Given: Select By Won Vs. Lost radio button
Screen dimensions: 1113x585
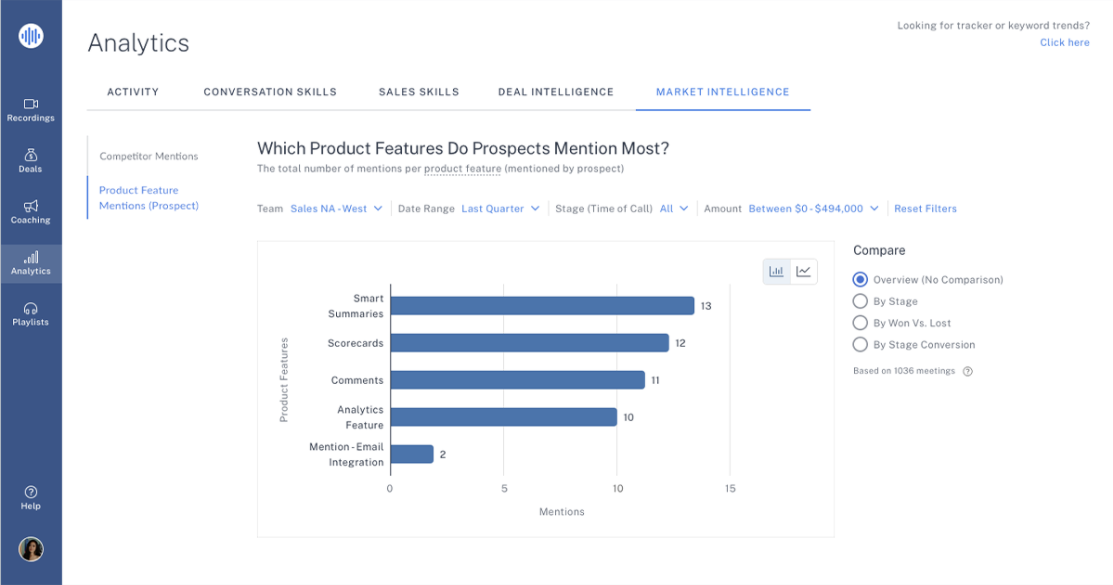Looking at the screenshot, I should tap(859, 323).
